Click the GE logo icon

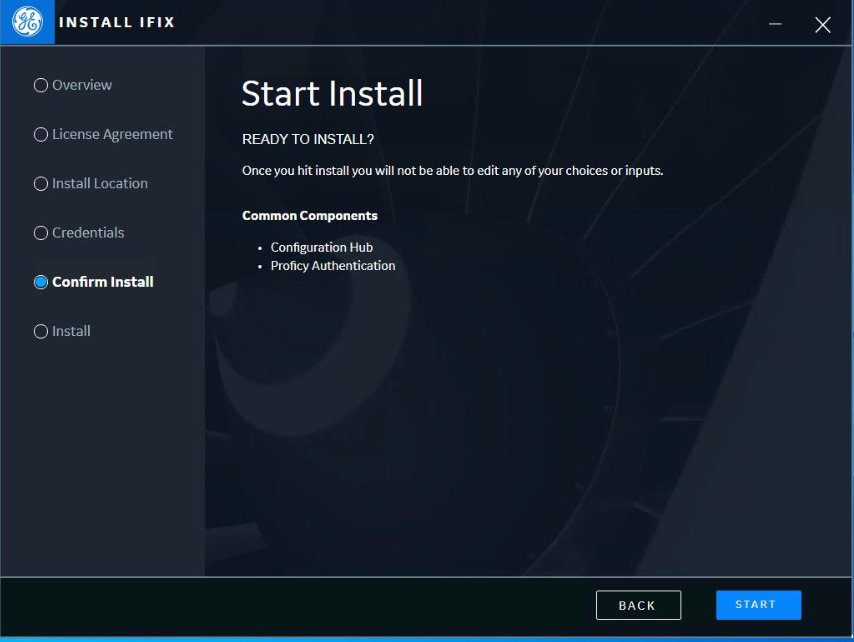(27, 22)
